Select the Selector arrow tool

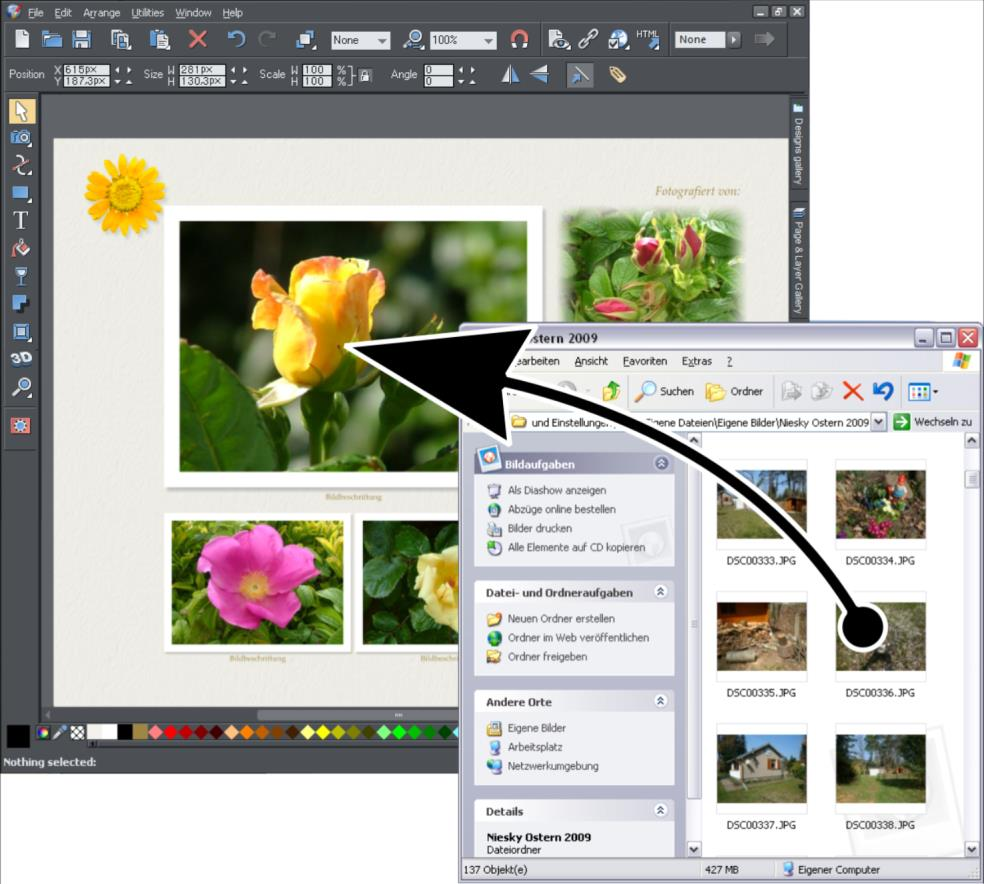(x=21, y=111)
